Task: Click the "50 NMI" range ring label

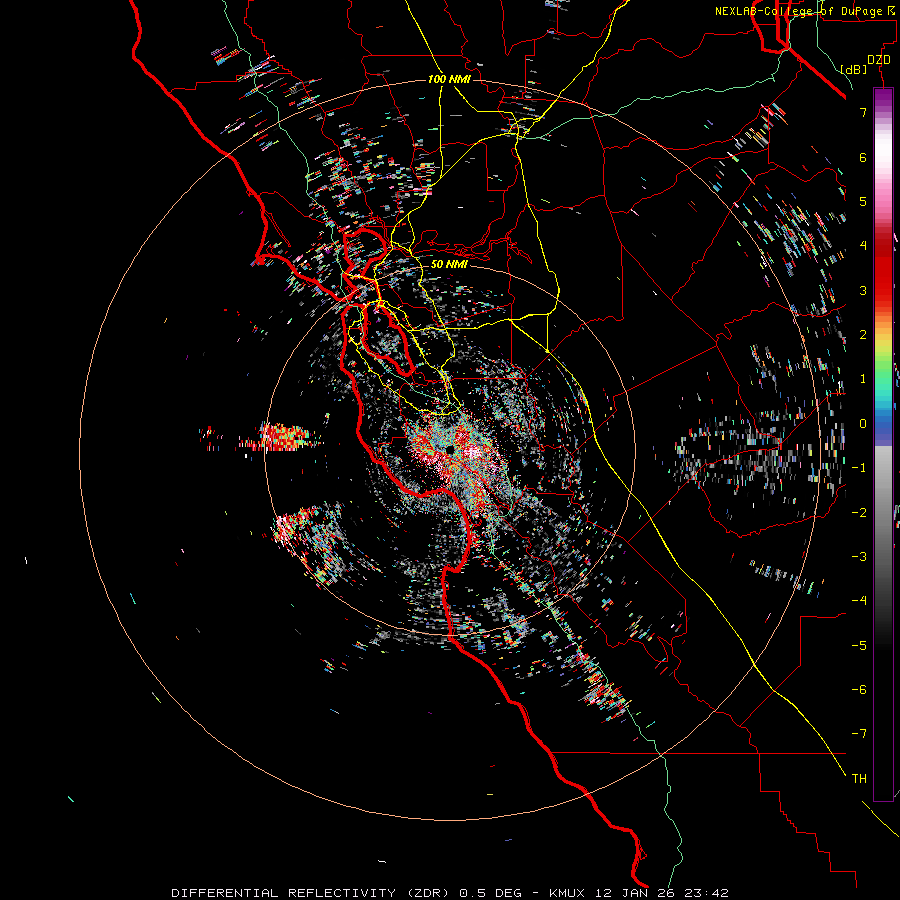Action: coord(449,264)
